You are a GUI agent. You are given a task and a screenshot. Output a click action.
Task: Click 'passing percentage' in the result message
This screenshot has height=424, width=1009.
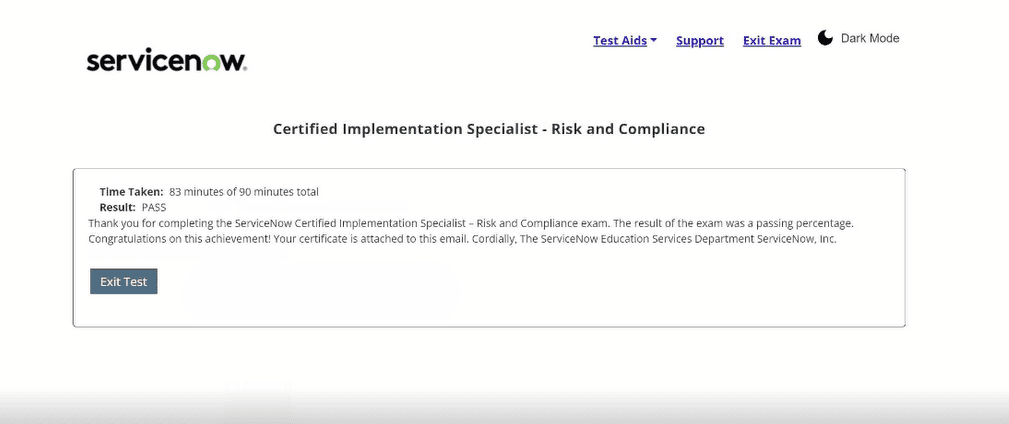tap(803, 223)
